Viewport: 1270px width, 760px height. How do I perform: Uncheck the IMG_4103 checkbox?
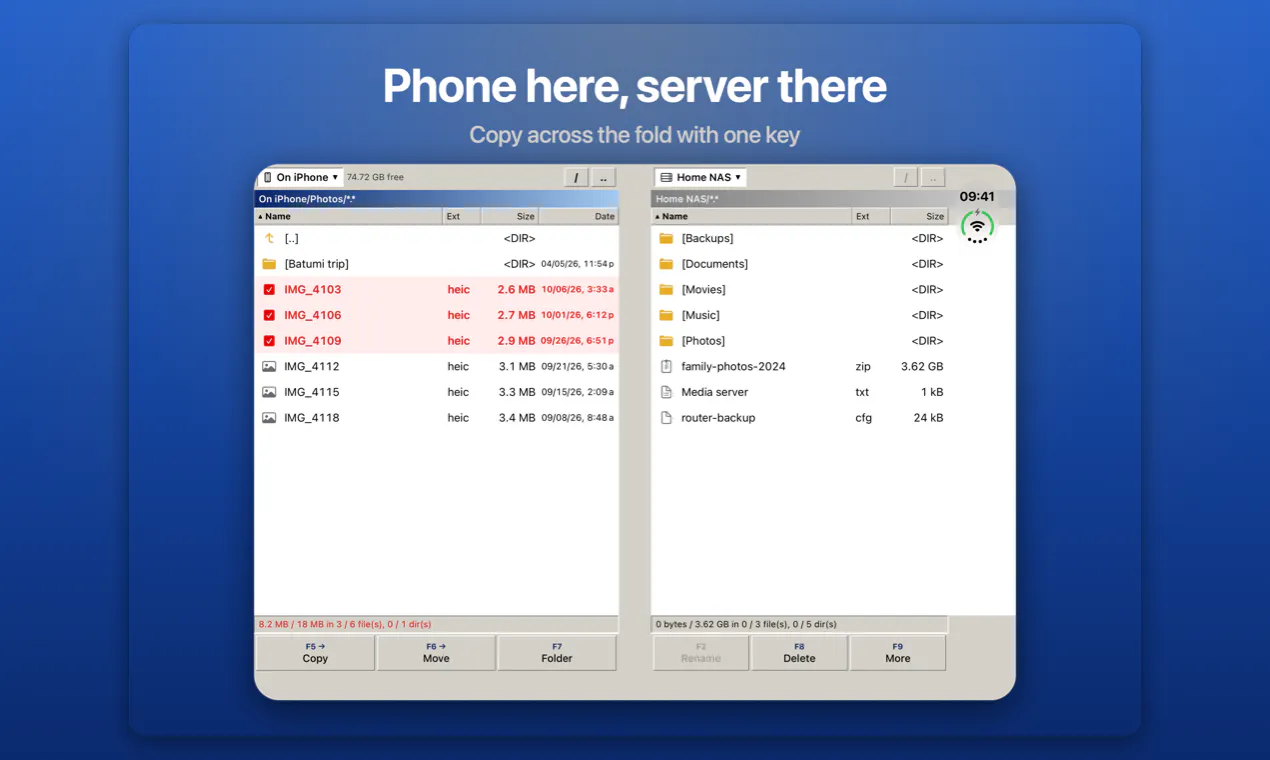click(x=269, y=290)
